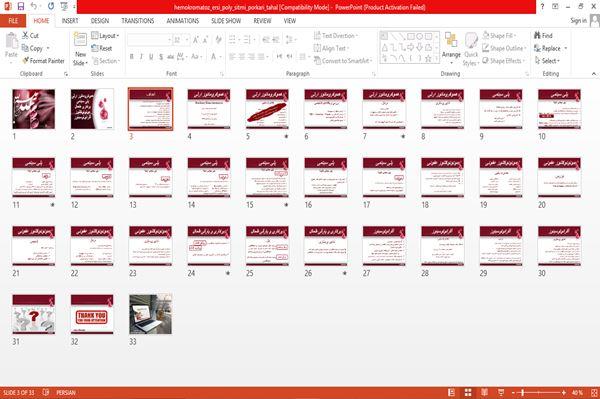Expand the Select dropdown in Editing
This screenshot has width=600, height=399.
tap(547, 61)
